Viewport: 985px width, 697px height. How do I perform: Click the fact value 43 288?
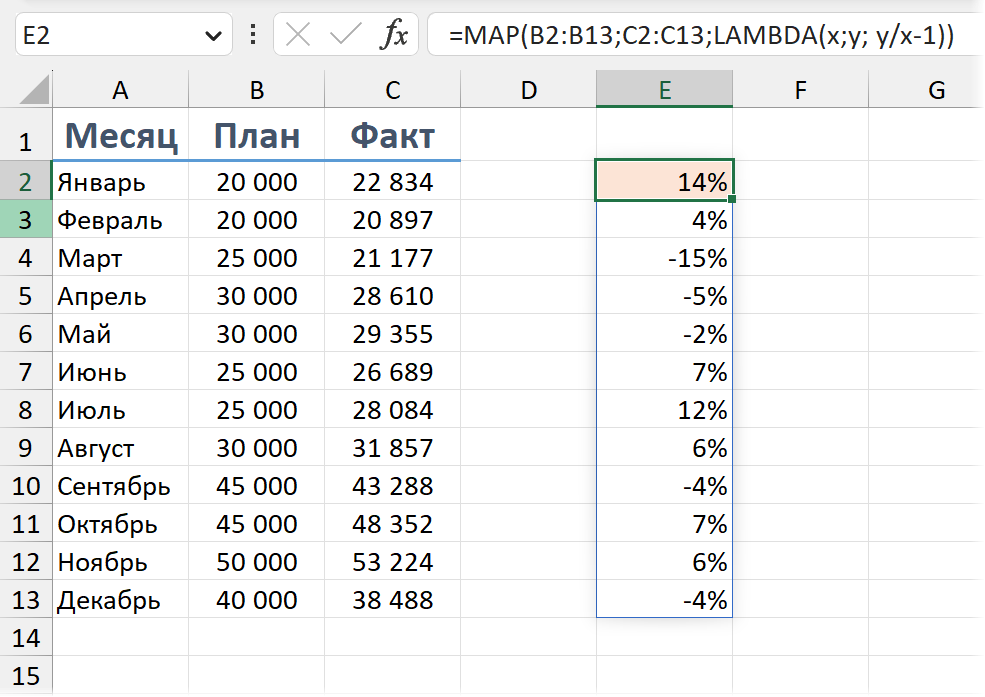(x=393, y=486)
